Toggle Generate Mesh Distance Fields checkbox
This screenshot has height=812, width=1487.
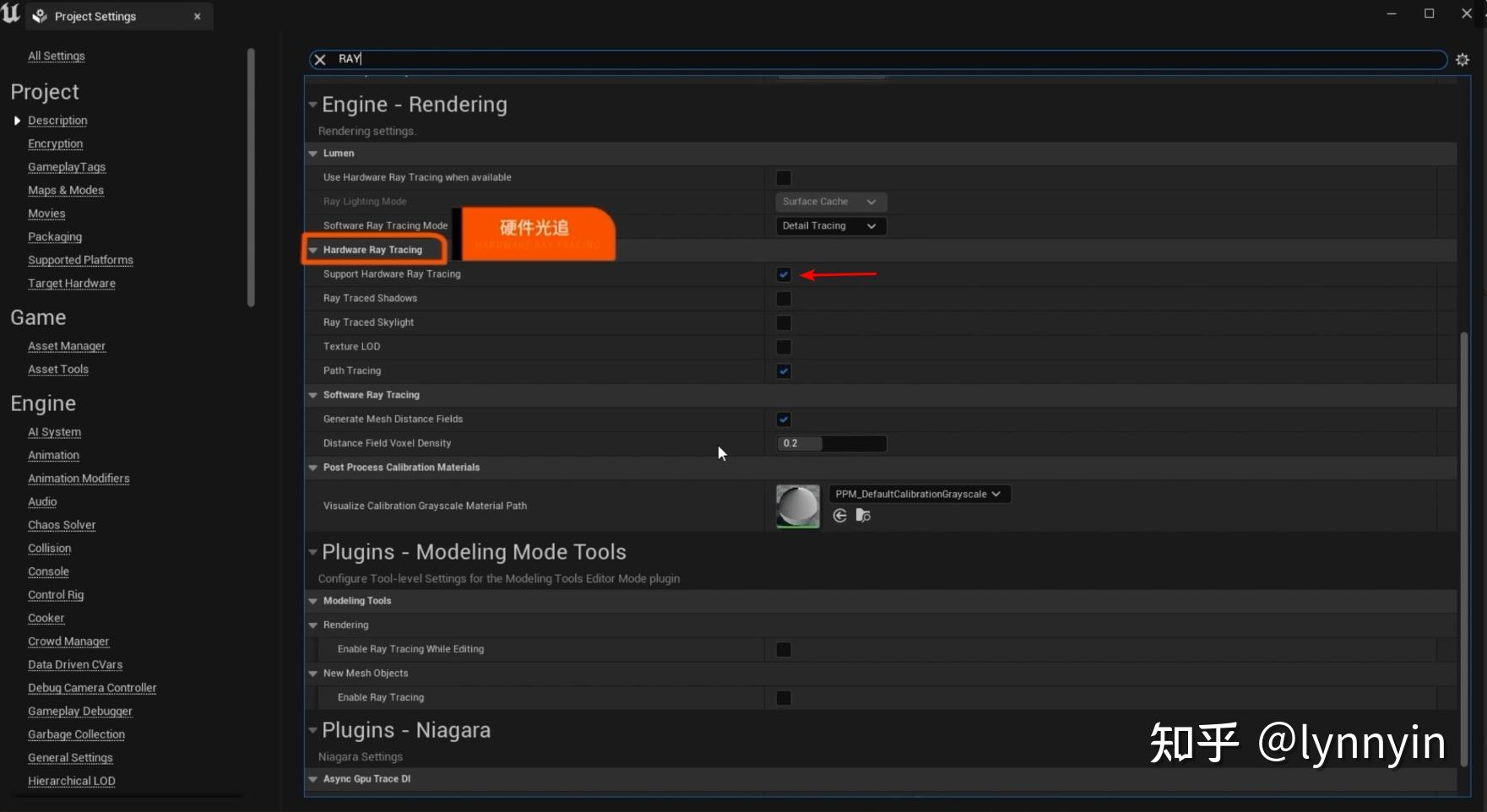pos(784,420)
